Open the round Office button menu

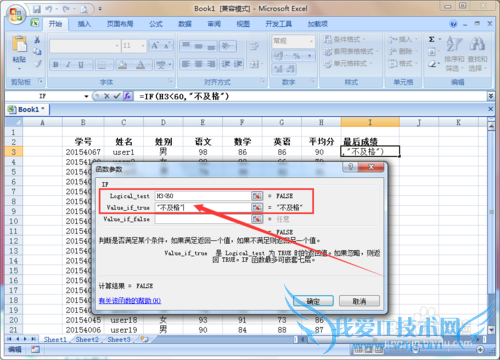tap(16, 14)
